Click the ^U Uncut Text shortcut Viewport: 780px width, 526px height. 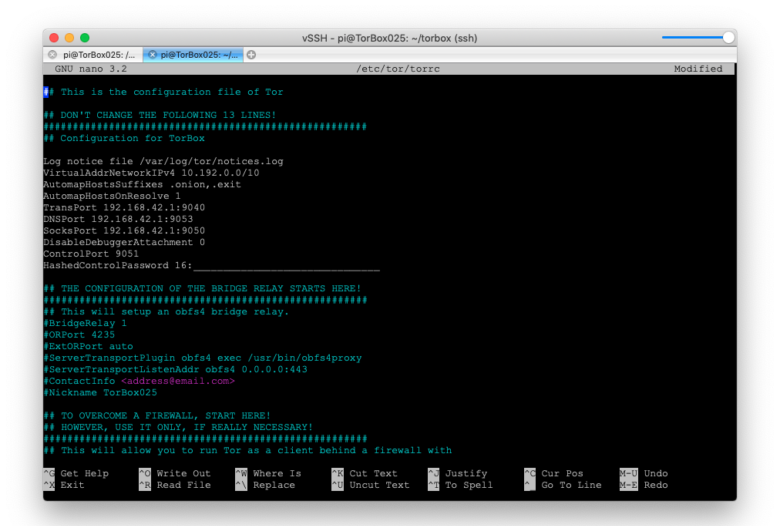[x=371, y=485]
